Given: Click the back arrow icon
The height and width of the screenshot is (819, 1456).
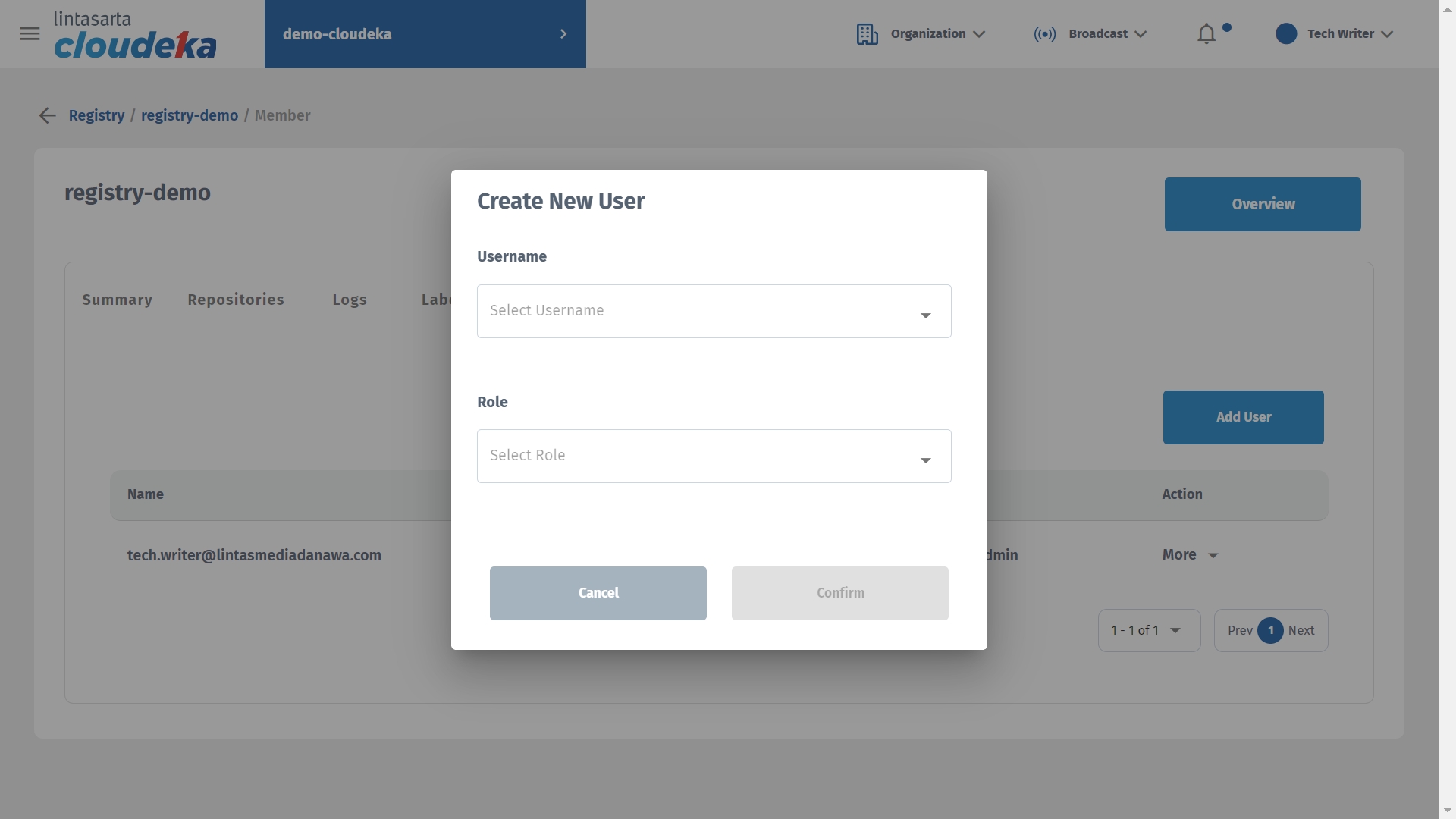Looking at the screenshot, I should pyautogui.click(x=47, y=115).
